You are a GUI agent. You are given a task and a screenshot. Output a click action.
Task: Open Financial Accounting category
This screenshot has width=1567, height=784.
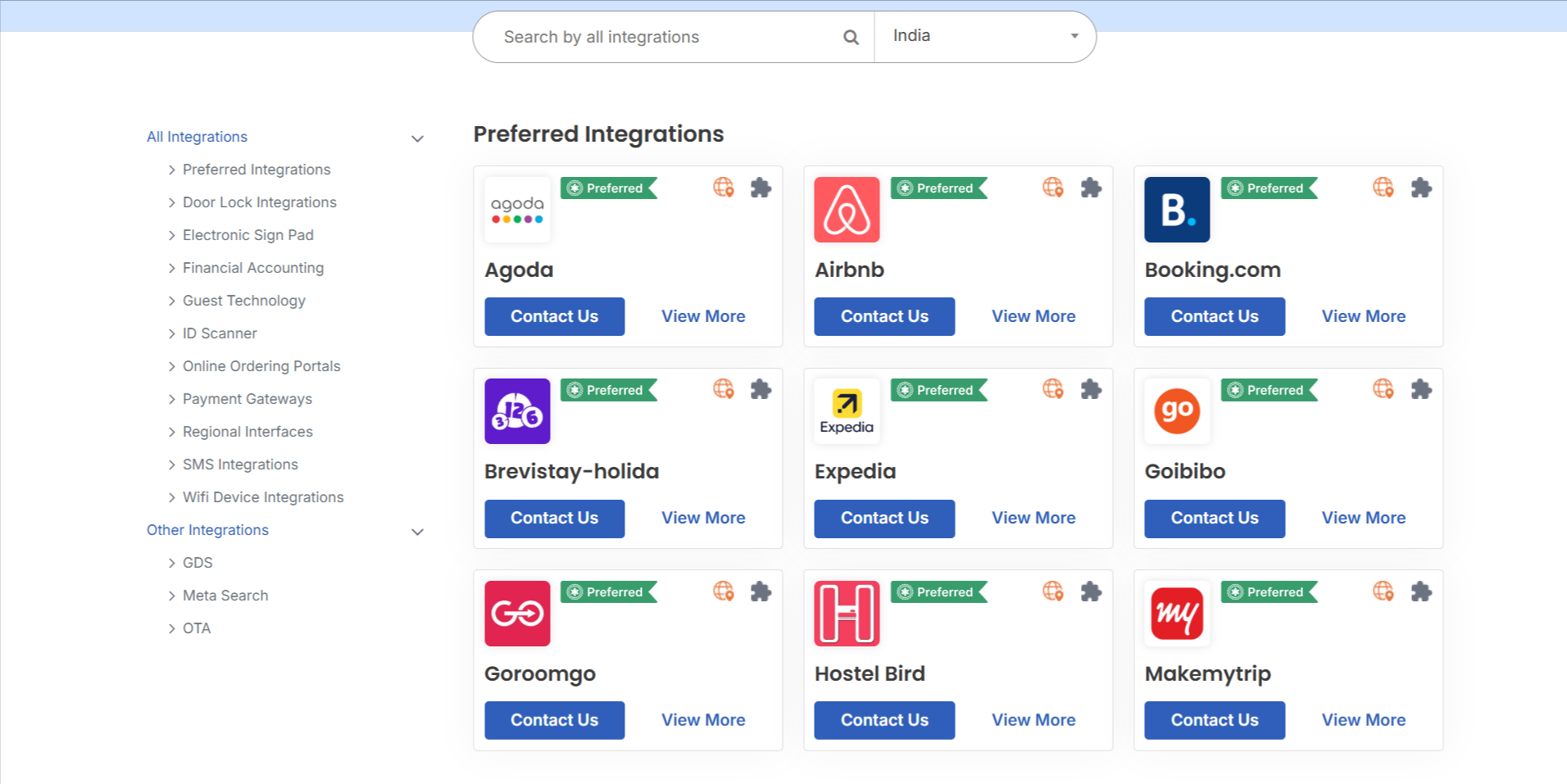pyautogui.click(x=253, y=268)
